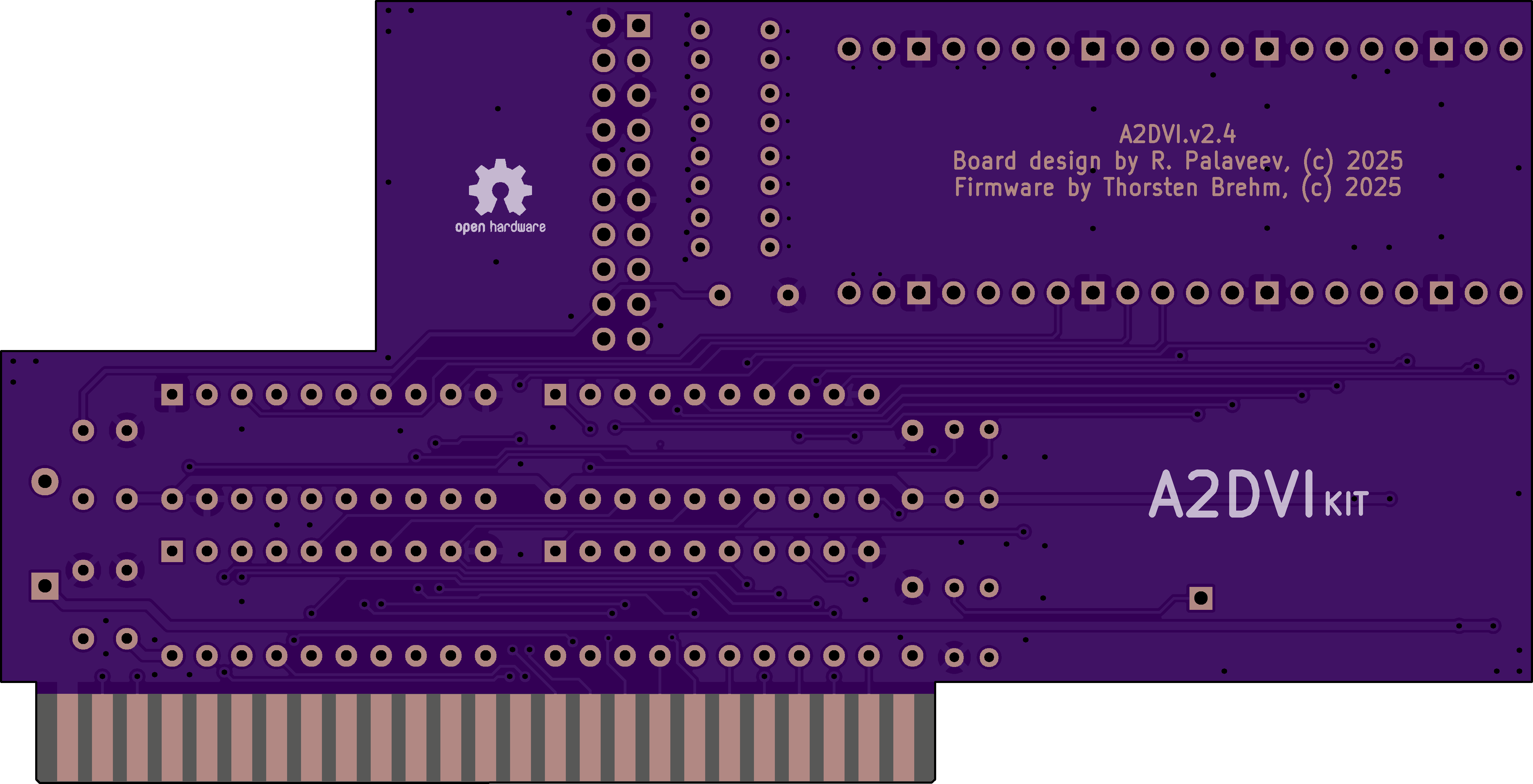Screen dimensions: 1533x784
Task: Click the large "A2DVI" silkscreen title
Action: tap(1231, 494)
